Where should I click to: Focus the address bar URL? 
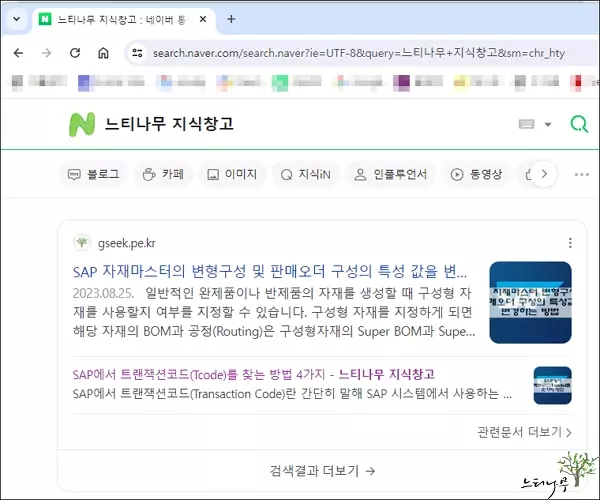click(359, 53)
